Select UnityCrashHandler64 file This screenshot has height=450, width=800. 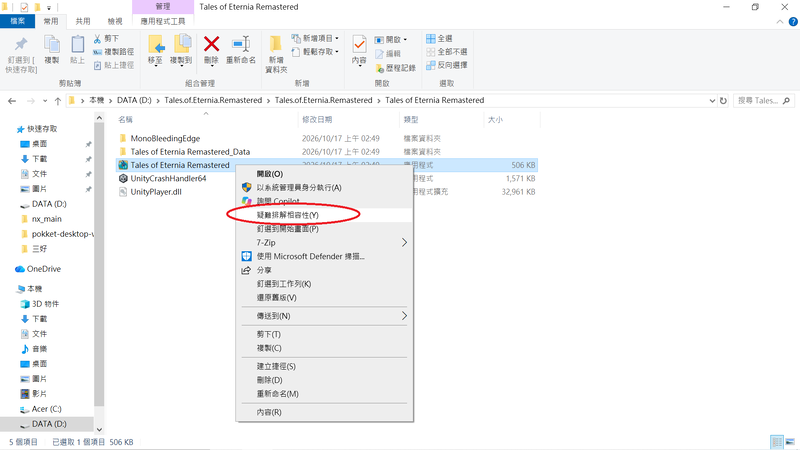pos(168,179)
